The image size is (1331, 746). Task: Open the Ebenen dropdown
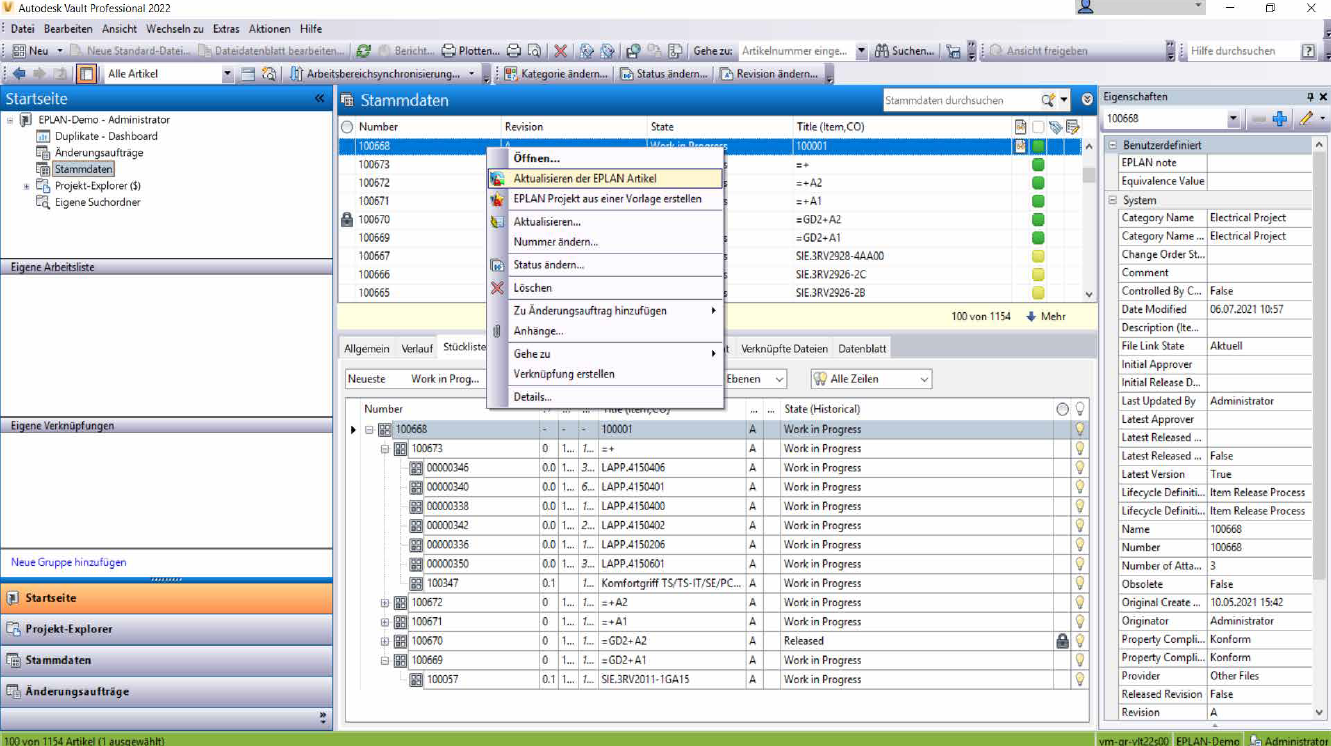click(x=779, y=379)
